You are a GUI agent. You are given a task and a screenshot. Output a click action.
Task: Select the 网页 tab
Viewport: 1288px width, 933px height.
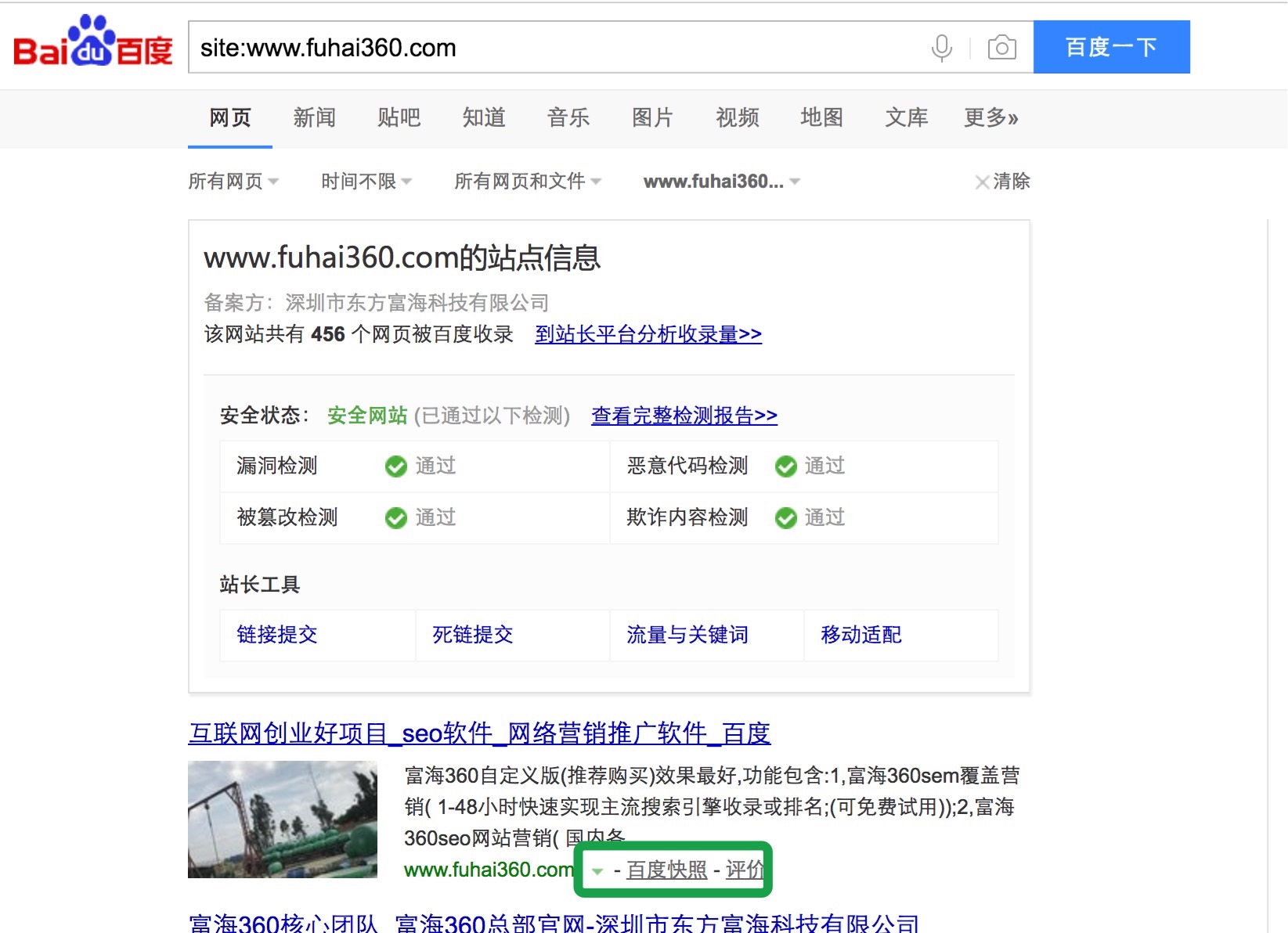click(230, 118)
